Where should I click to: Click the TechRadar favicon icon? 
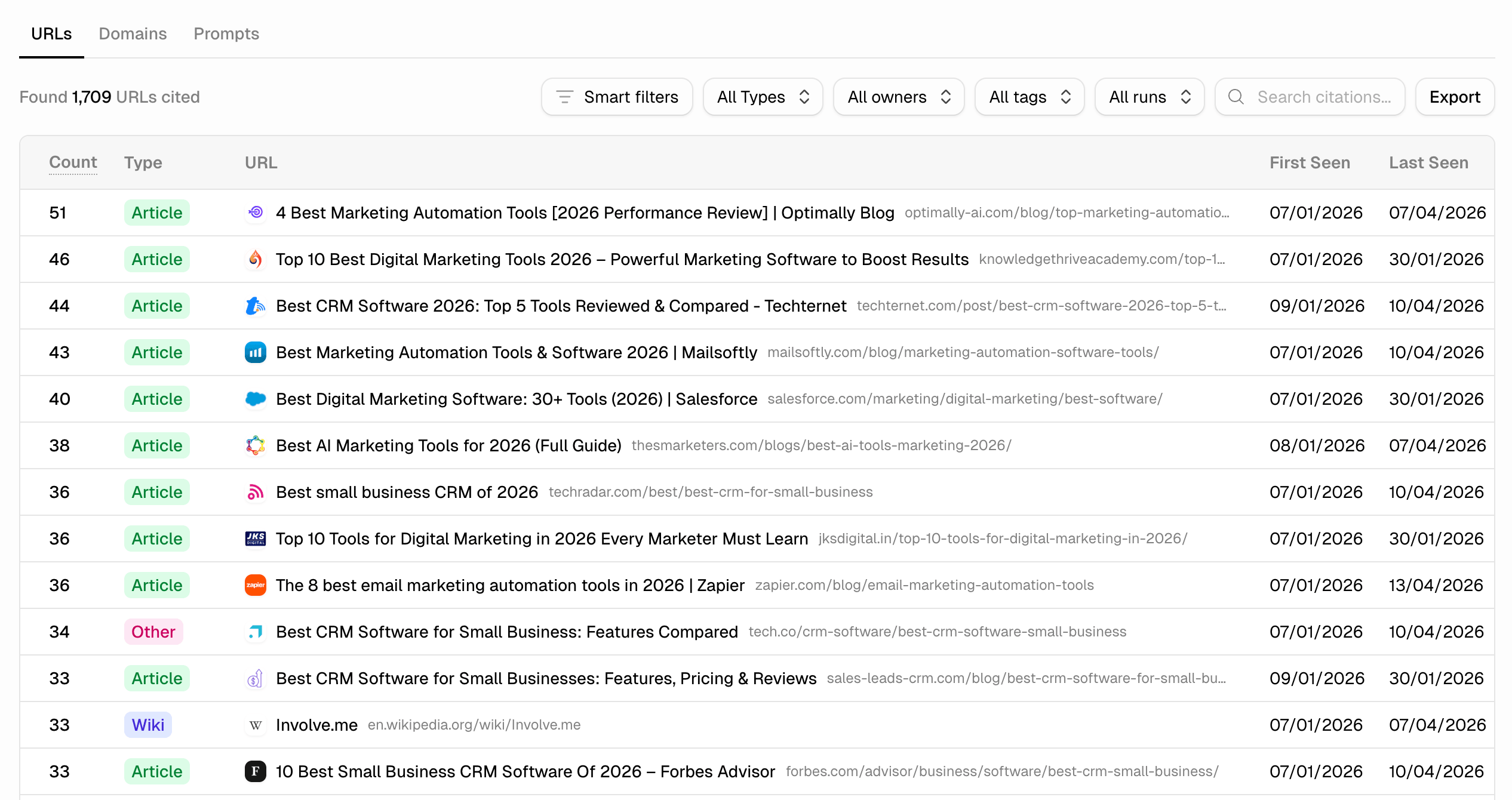(x=256, y=492)
